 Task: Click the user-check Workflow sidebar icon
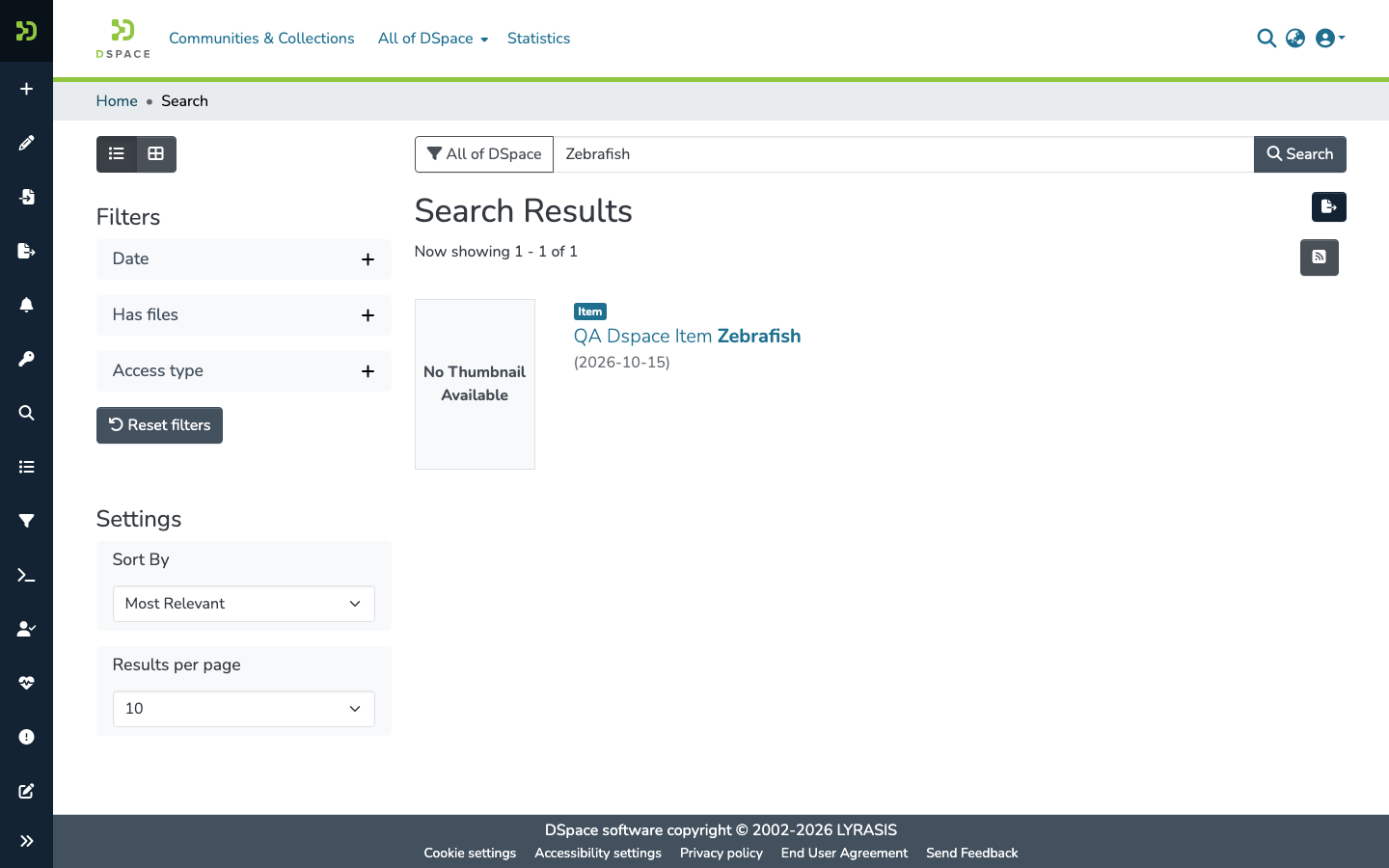[x=26, y=629]
